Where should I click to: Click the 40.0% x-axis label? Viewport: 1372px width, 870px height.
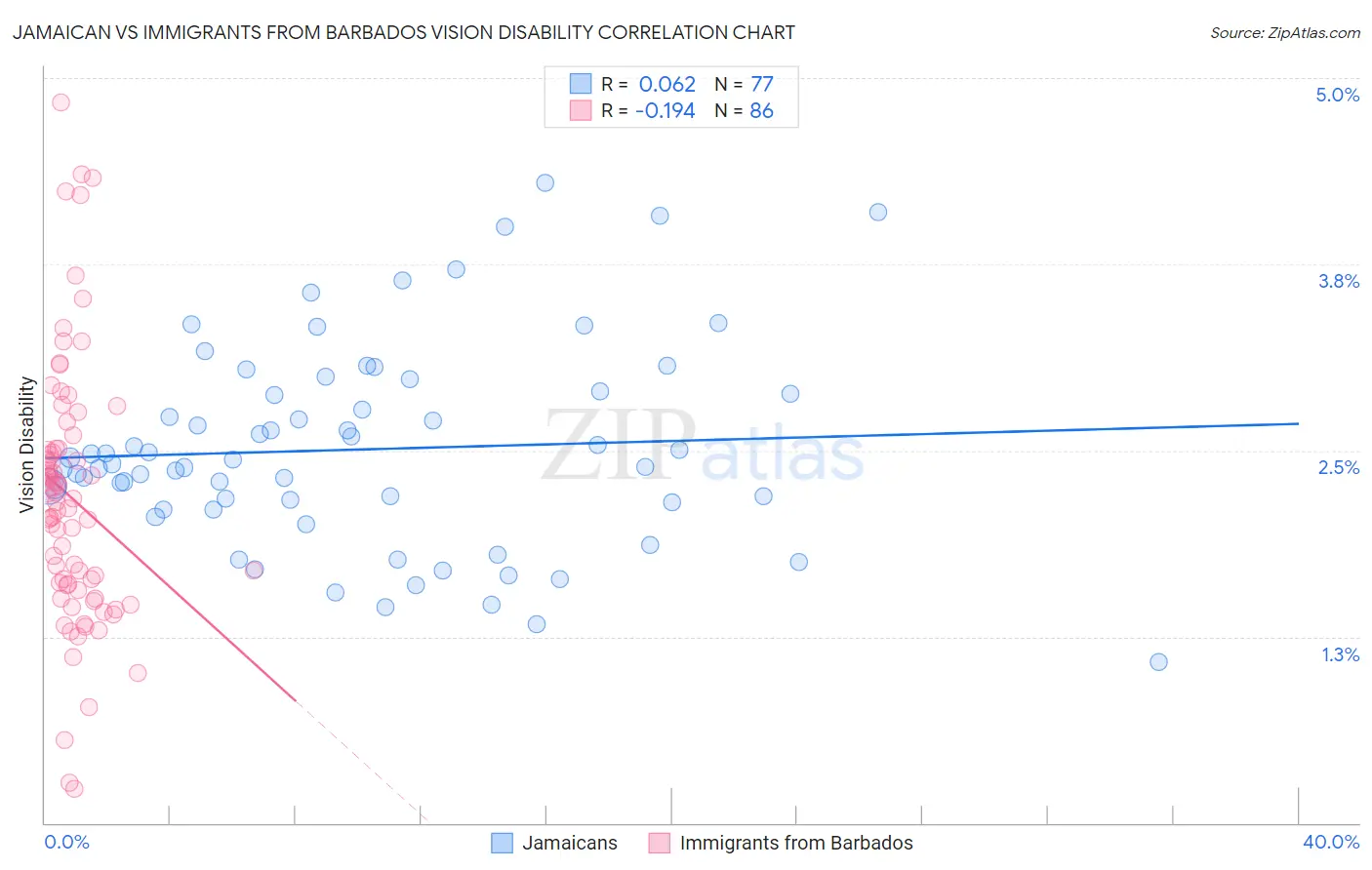click(1331, 842)
